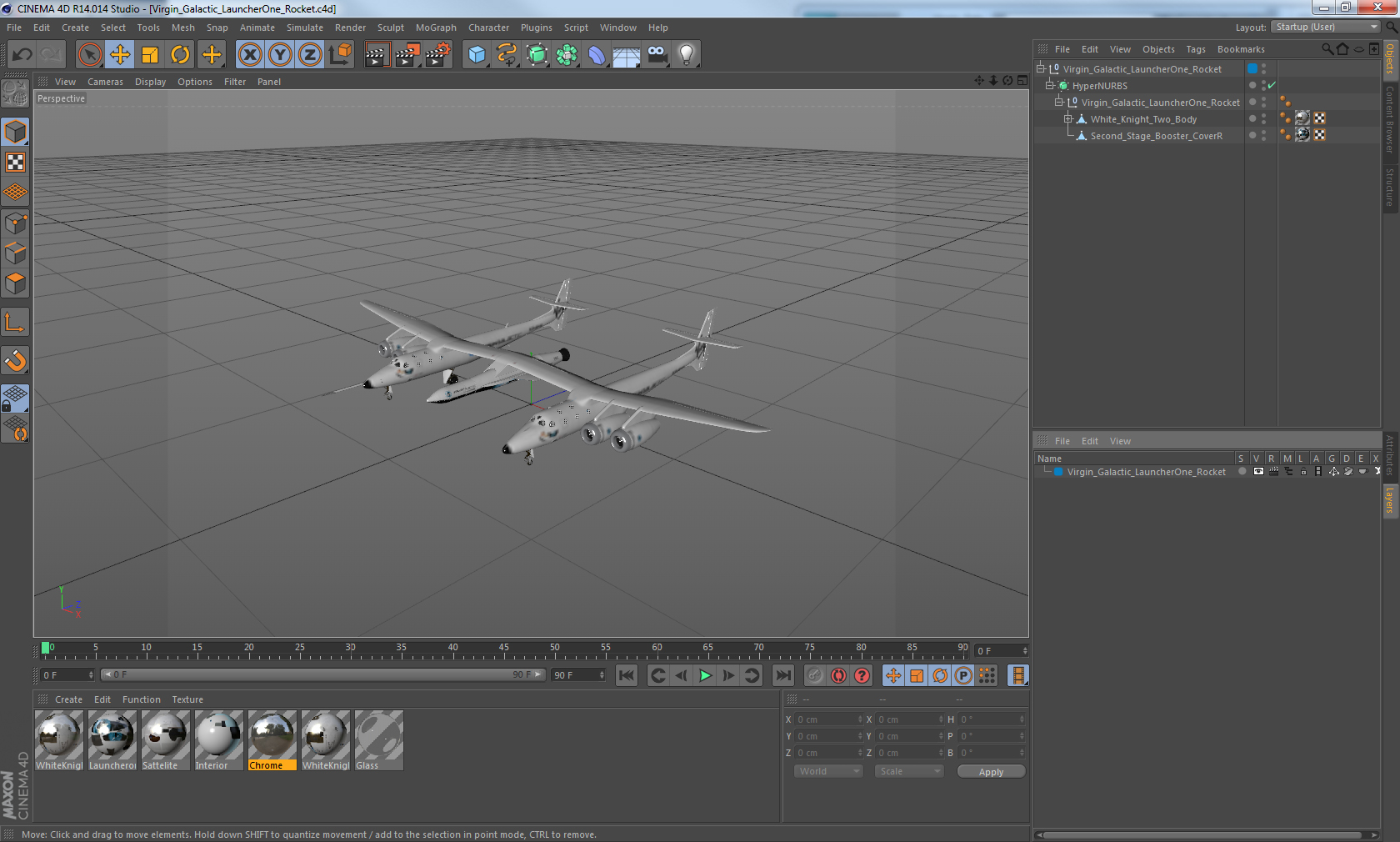Switch to Polygons mode

click(x=16, y=283)
